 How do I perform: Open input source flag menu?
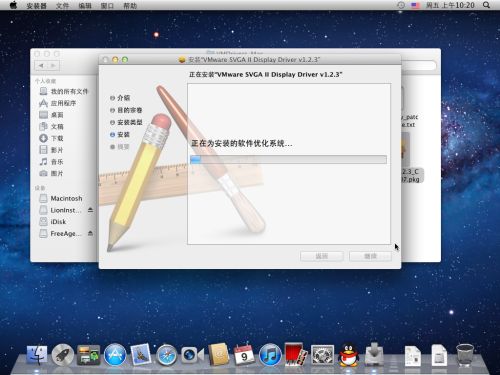pos(415,5)
